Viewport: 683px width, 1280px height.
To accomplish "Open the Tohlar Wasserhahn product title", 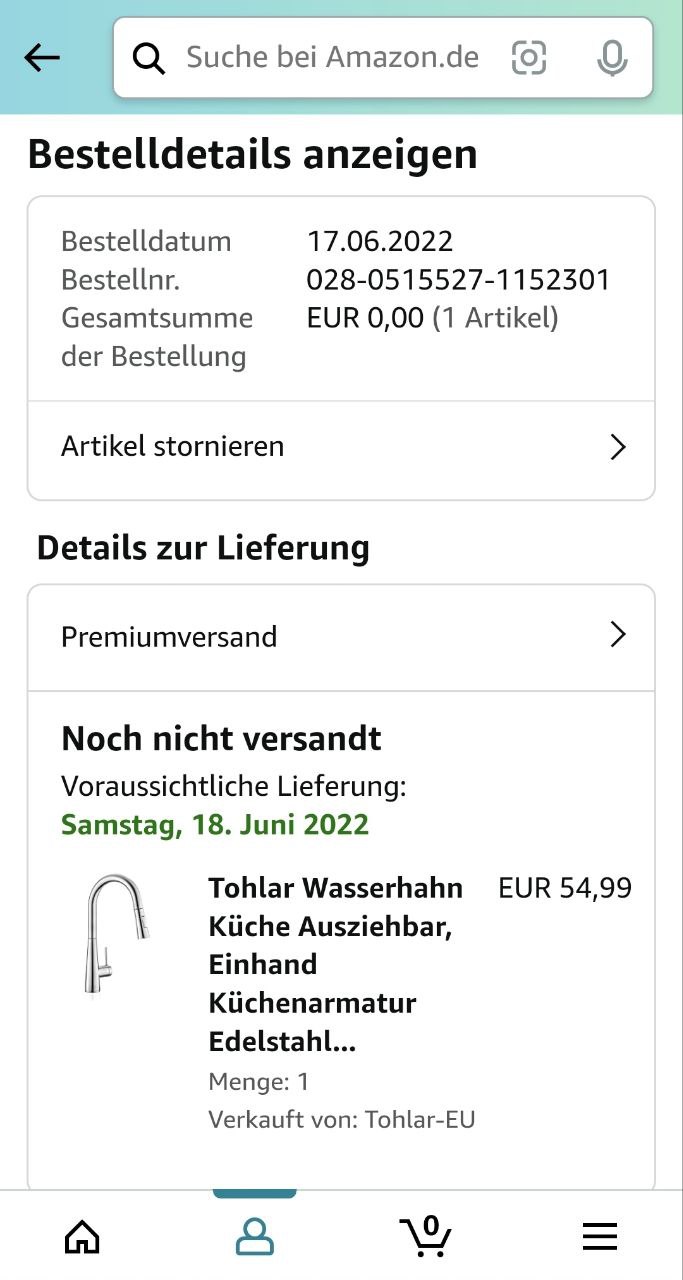I will (335, 964).
